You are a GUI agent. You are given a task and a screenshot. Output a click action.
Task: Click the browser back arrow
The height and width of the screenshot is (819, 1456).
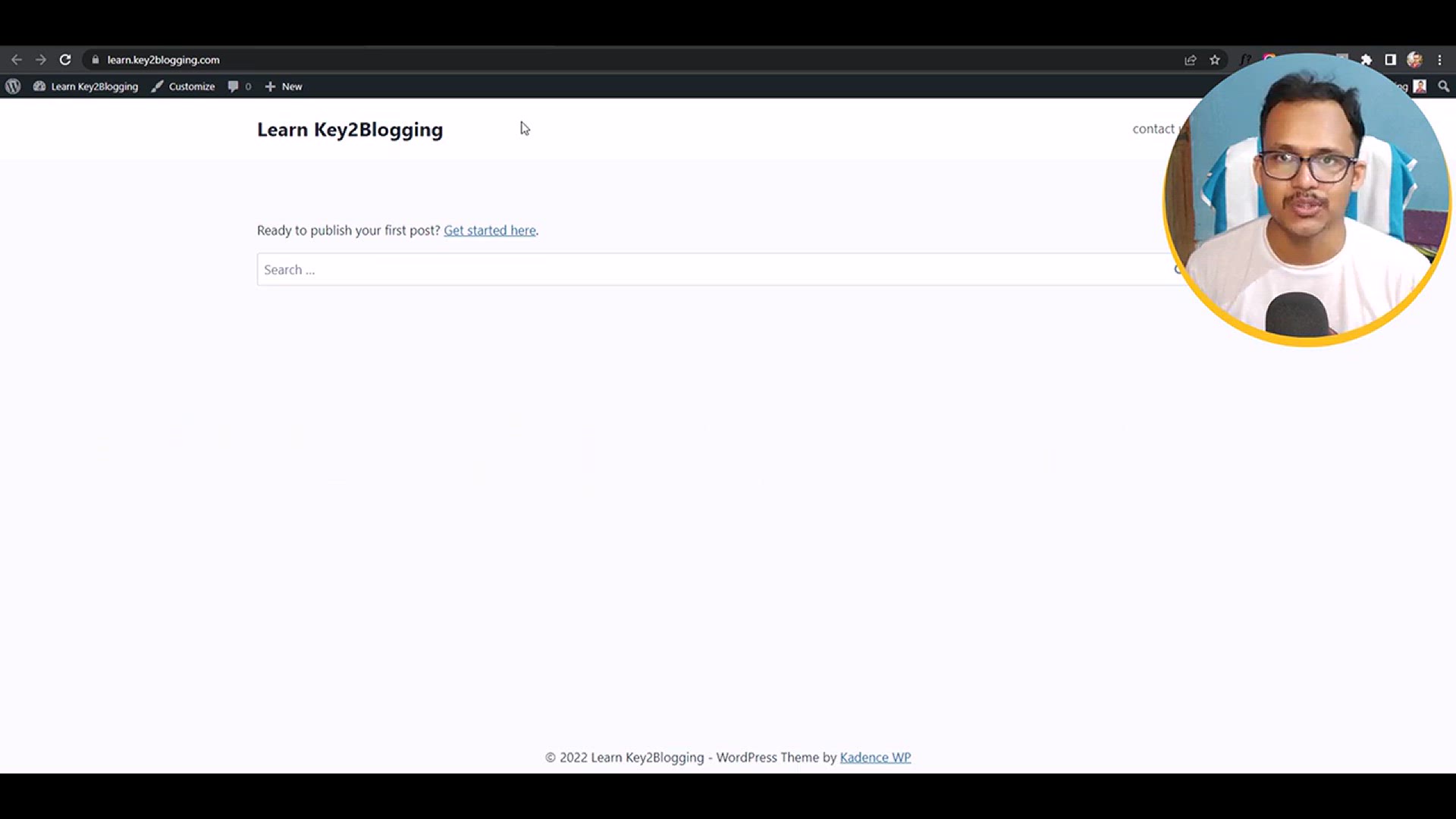(x=17, y=60)
